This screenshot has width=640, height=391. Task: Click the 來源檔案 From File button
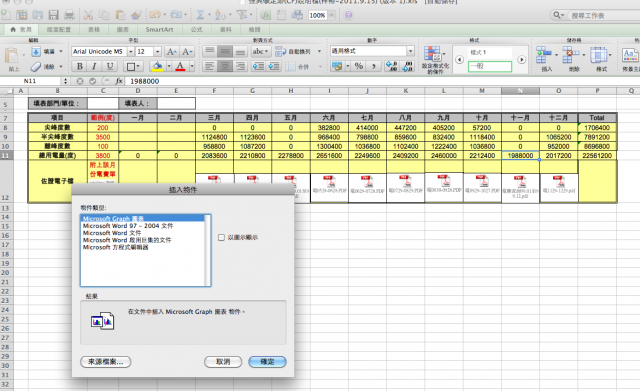106,362
